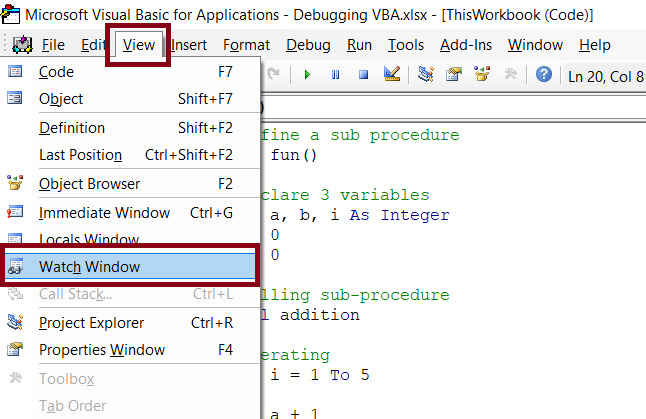
Task: Open Object Browser from View menu
Action: [x=132, y=184]
